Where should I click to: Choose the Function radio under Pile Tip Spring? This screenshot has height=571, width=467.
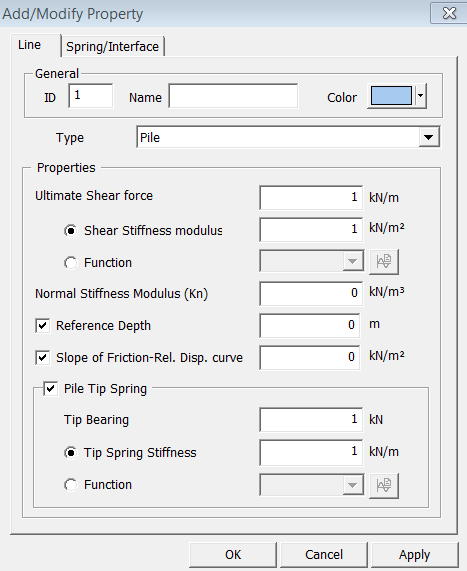[x=70, y=485]
